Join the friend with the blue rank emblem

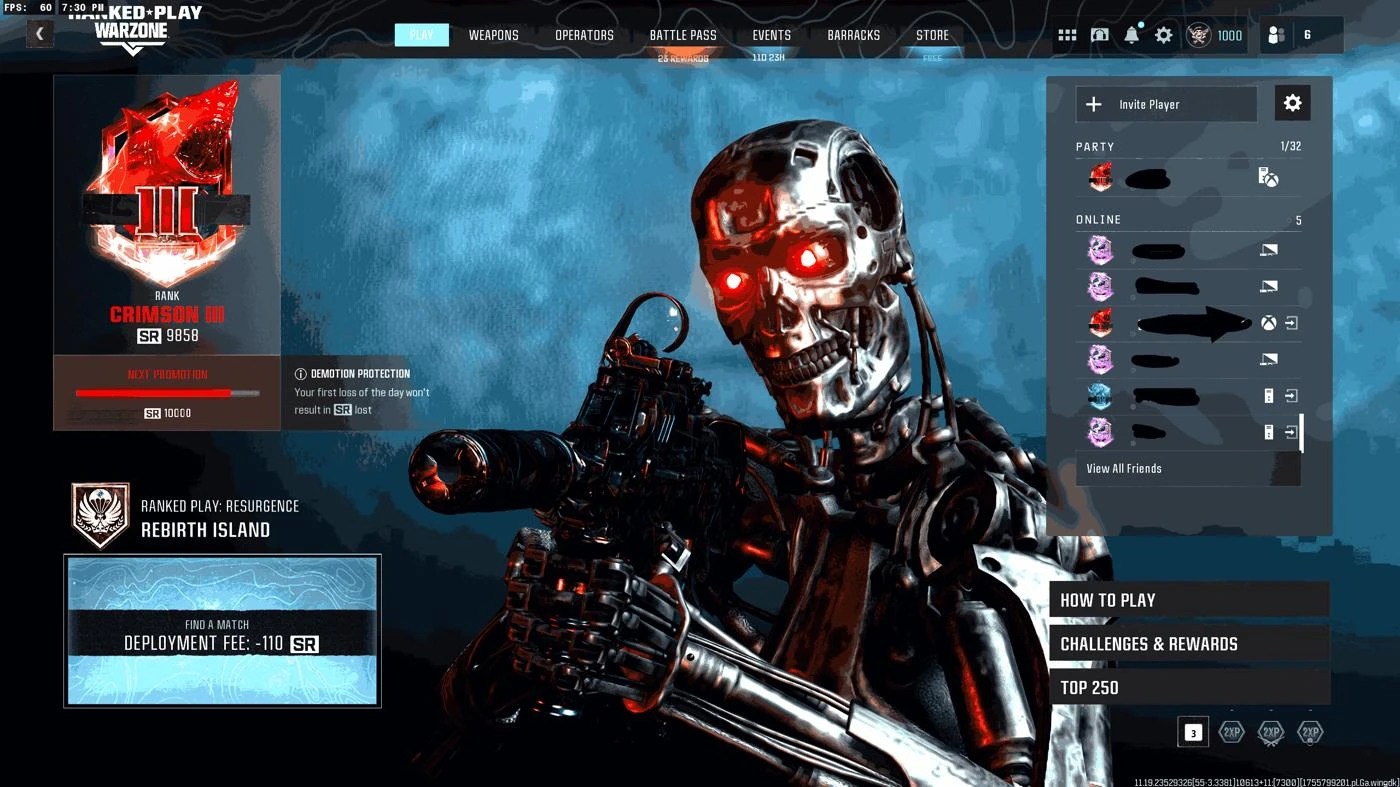click(x=1291, y=396)
